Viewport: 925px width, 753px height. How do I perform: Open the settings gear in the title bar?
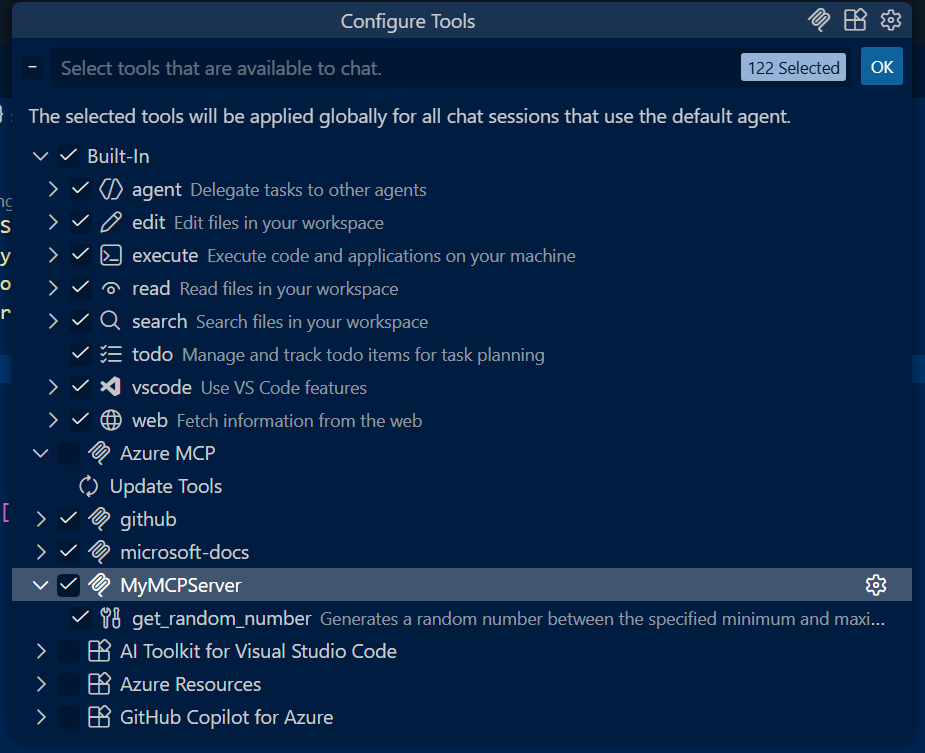pos(890,20)
